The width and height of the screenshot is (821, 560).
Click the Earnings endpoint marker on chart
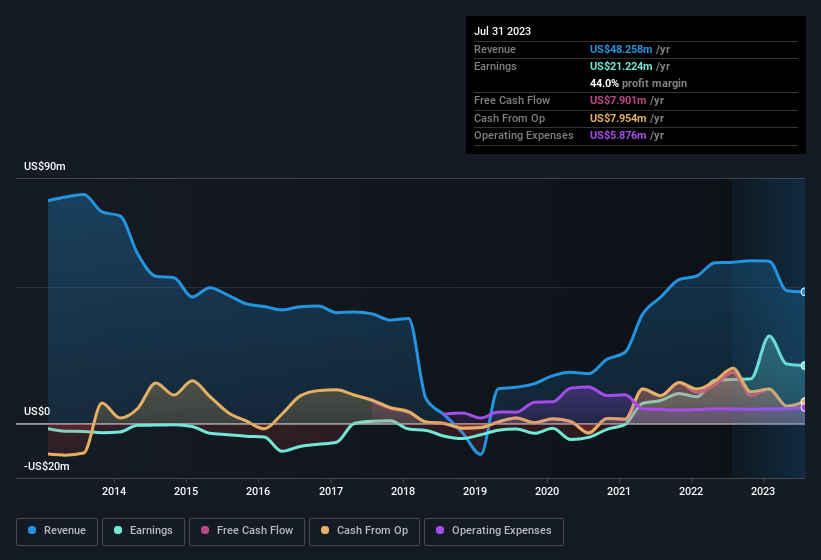click(x=804, y=365)
